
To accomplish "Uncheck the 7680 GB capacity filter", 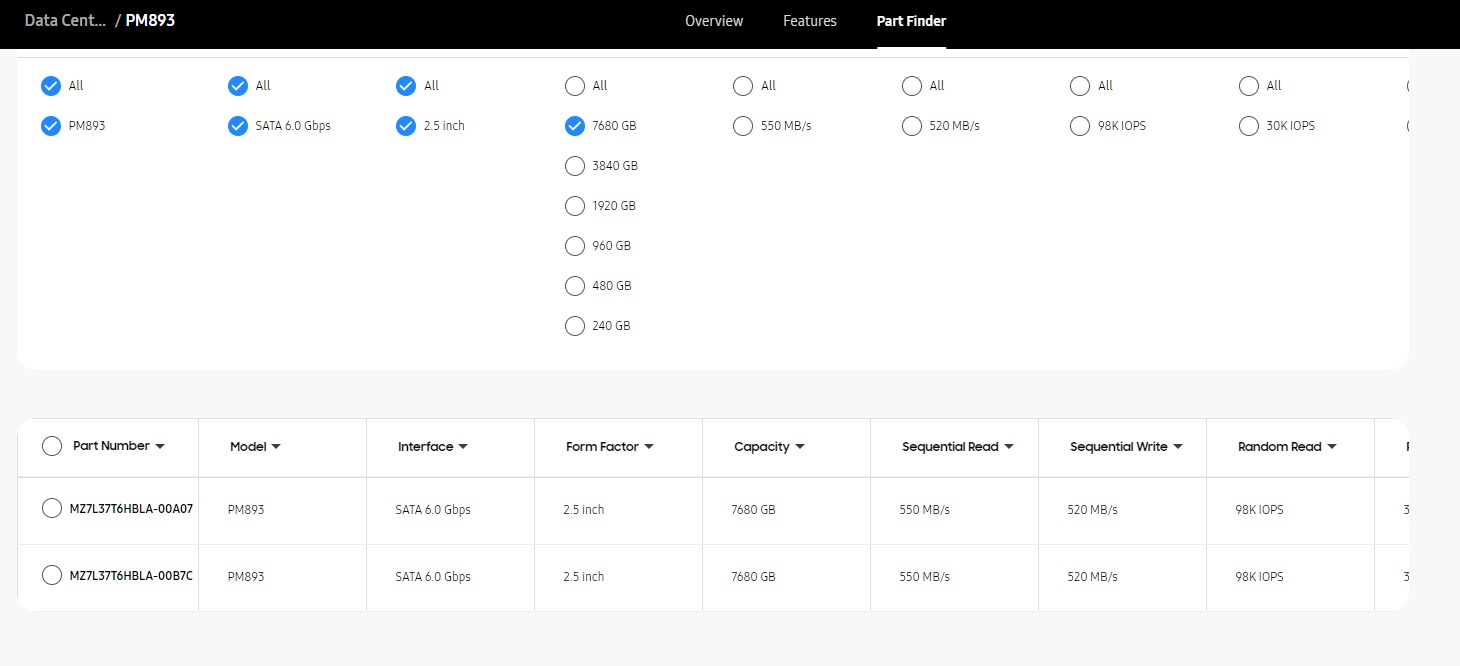I will click(575, 126).
